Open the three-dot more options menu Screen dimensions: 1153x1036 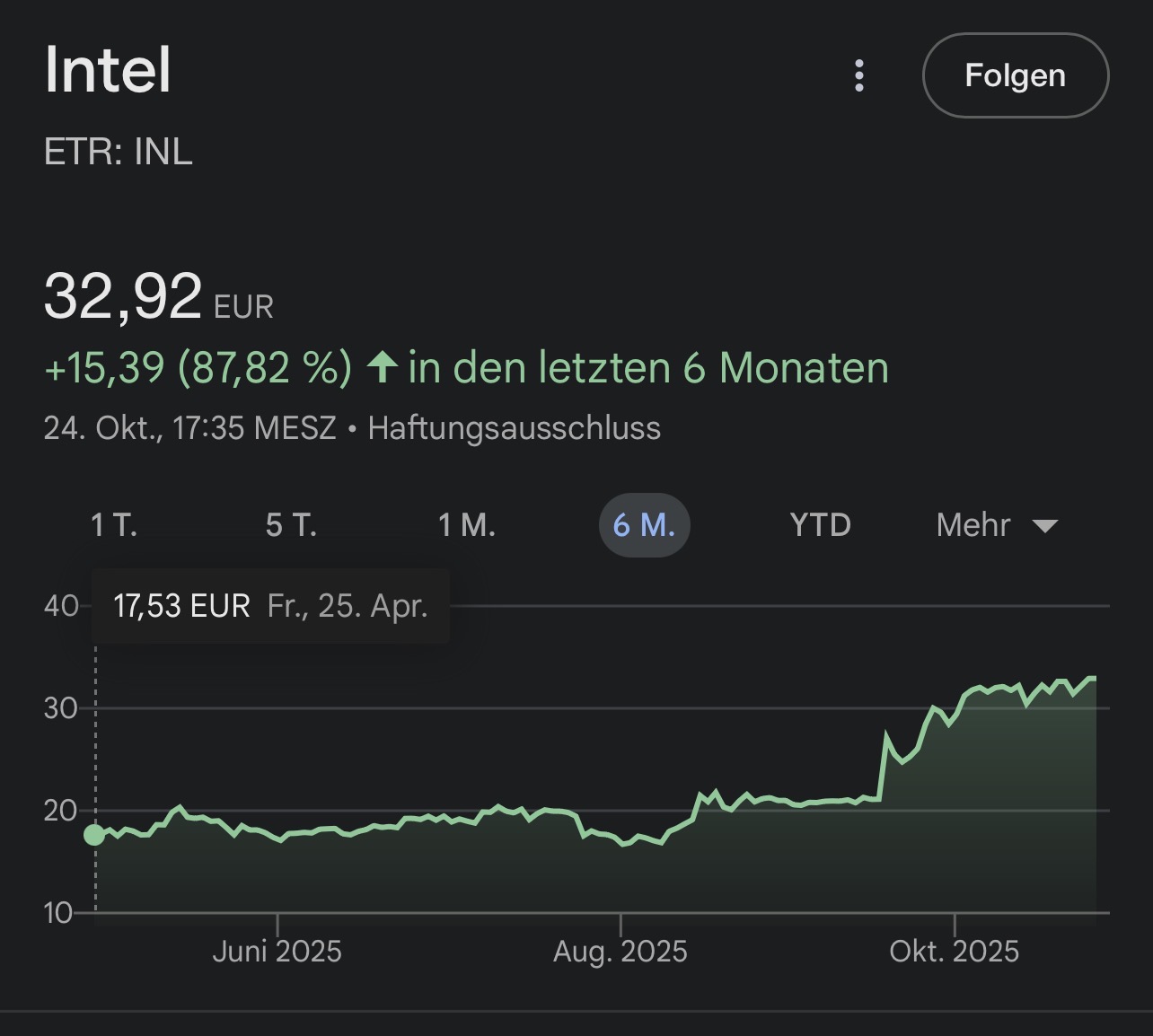pos(859,76)
